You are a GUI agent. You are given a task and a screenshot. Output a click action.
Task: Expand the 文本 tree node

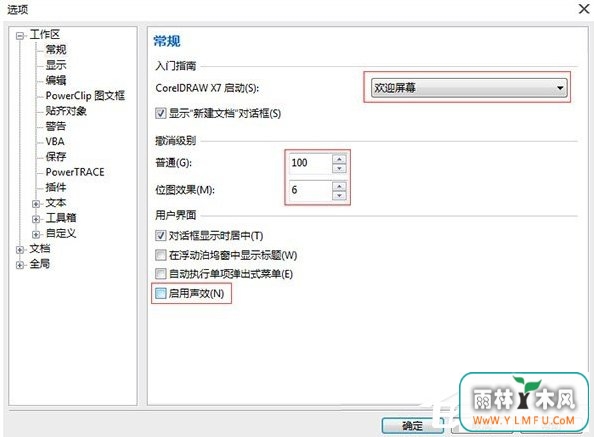coord(36,204)
